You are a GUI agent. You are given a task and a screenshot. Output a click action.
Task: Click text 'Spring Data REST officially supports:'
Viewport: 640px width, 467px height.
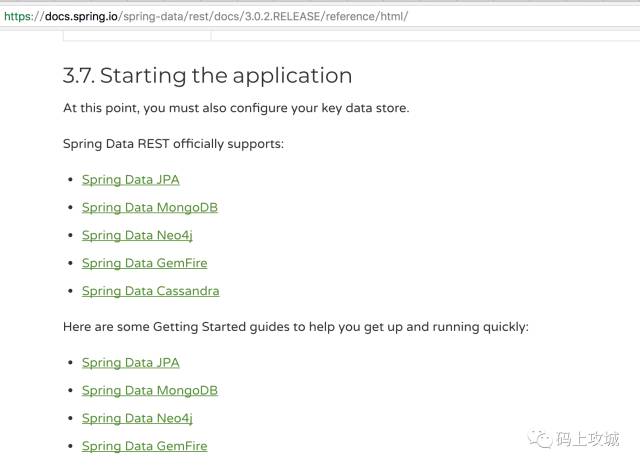pyautogui.click(x=173, y=144)
